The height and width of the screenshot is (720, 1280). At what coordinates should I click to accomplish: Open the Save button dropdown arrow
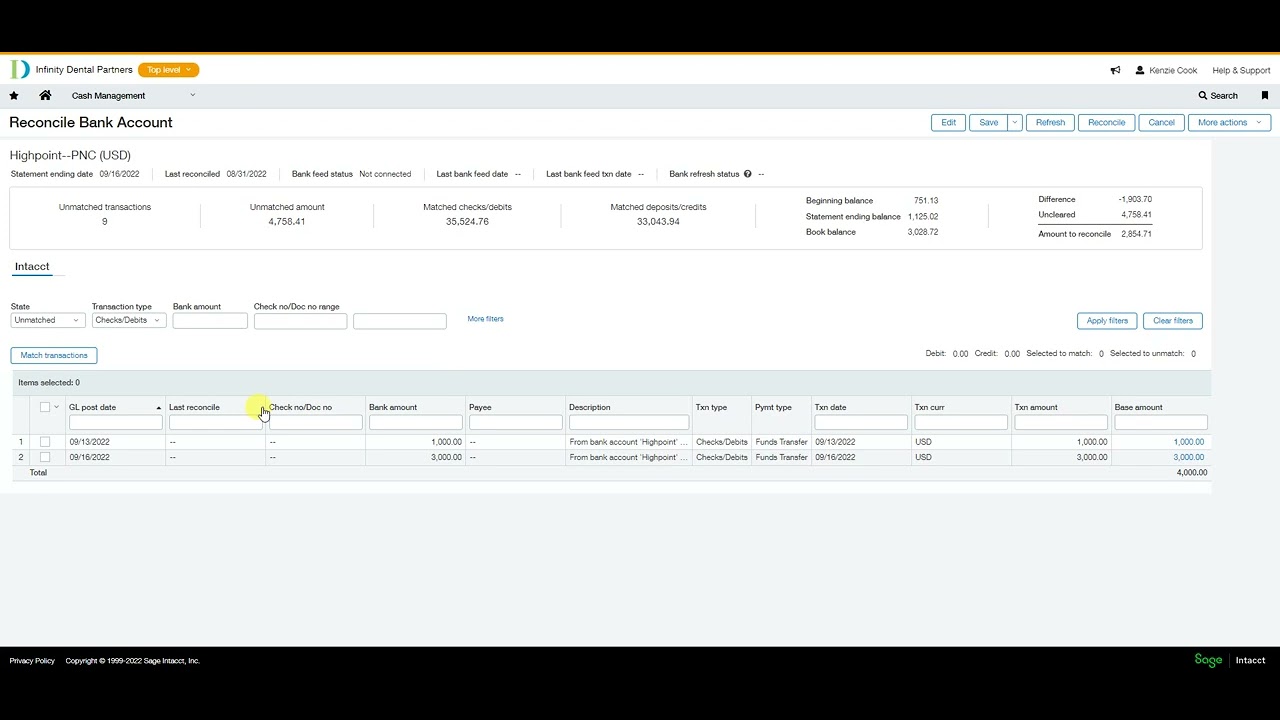tap(1014, 122)
